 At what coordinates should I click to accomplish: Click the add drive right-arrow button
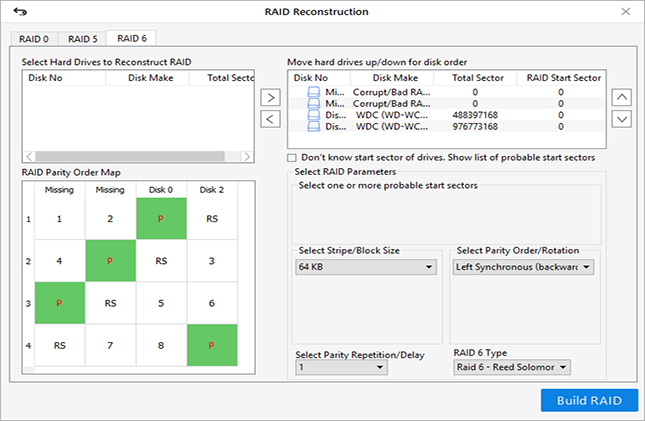point(269,97)
